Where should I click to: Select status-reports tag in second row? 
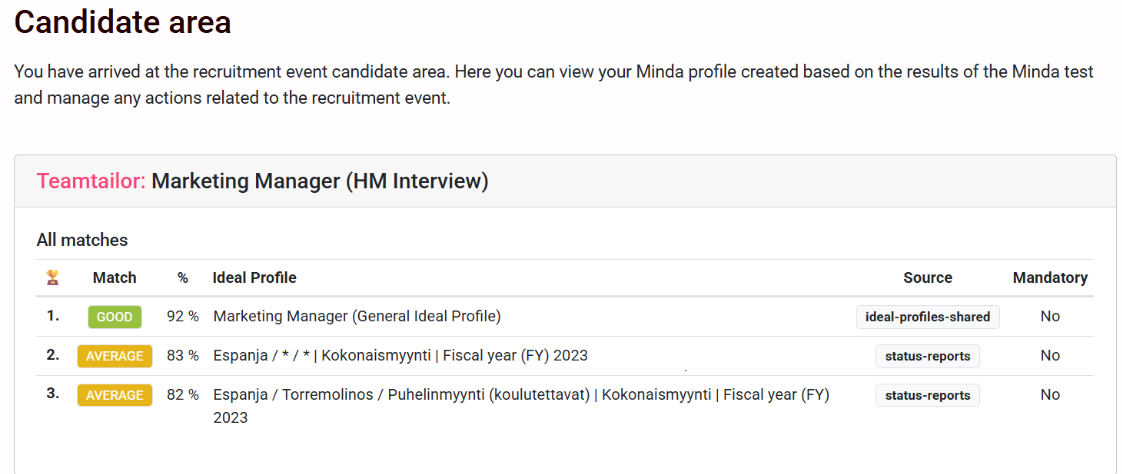(x=927, y=356)
